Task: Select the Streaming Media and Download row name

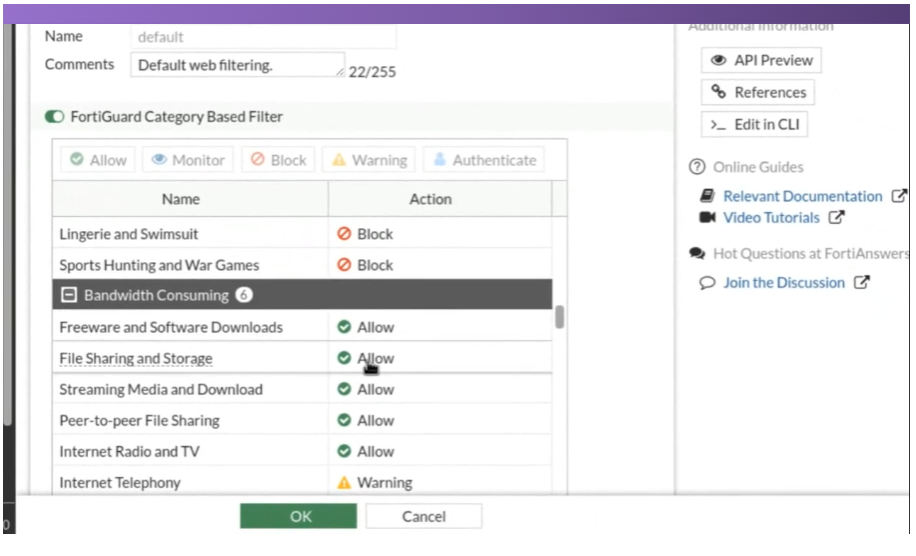Action: (x=161, y=389)
